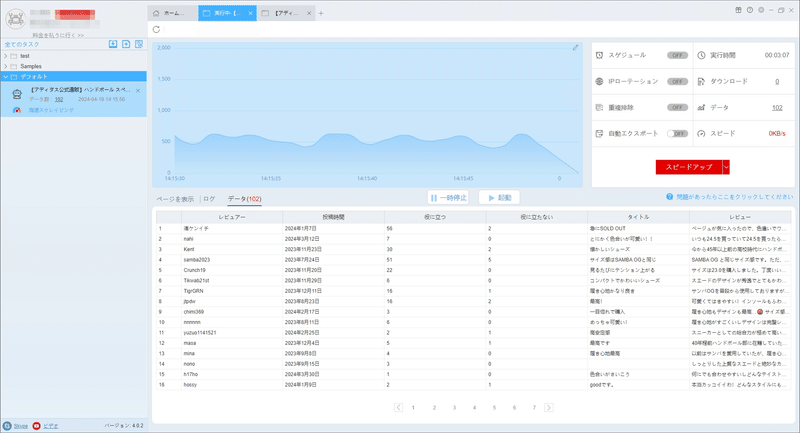Collapse the デフォルト folder
The height and width of the screenshot is (433, 800).
click(x=6, y=77)
